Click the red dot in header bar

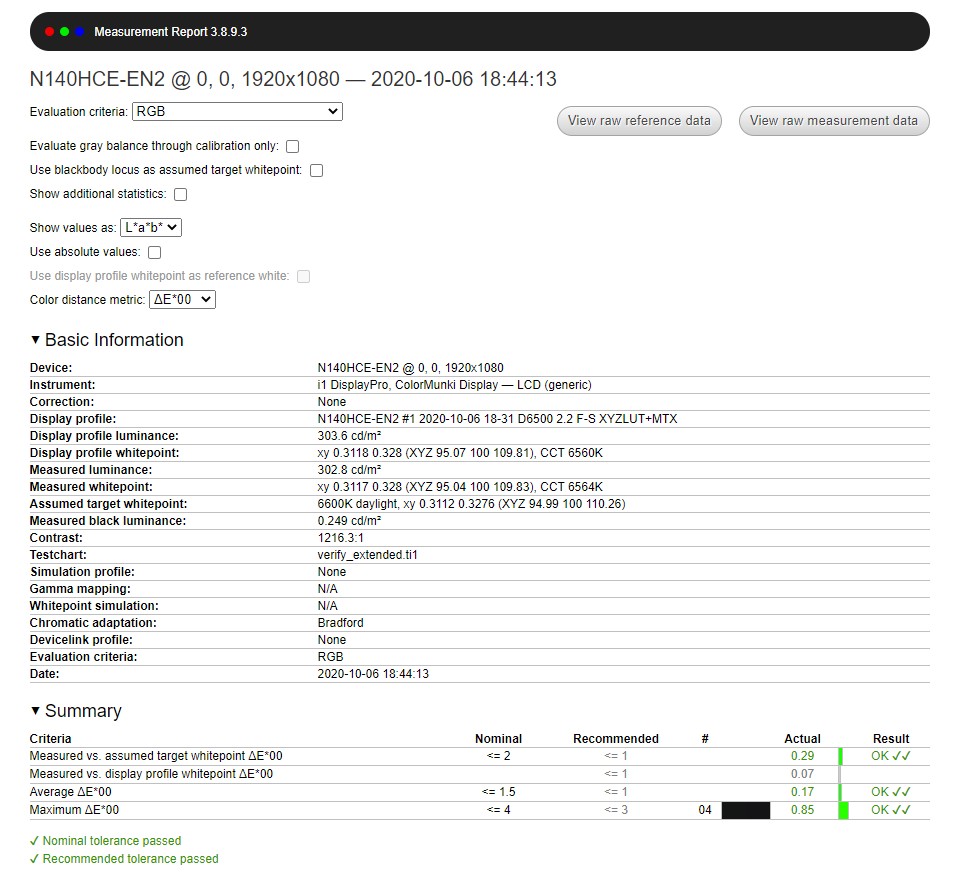click(x=49, y=32)
